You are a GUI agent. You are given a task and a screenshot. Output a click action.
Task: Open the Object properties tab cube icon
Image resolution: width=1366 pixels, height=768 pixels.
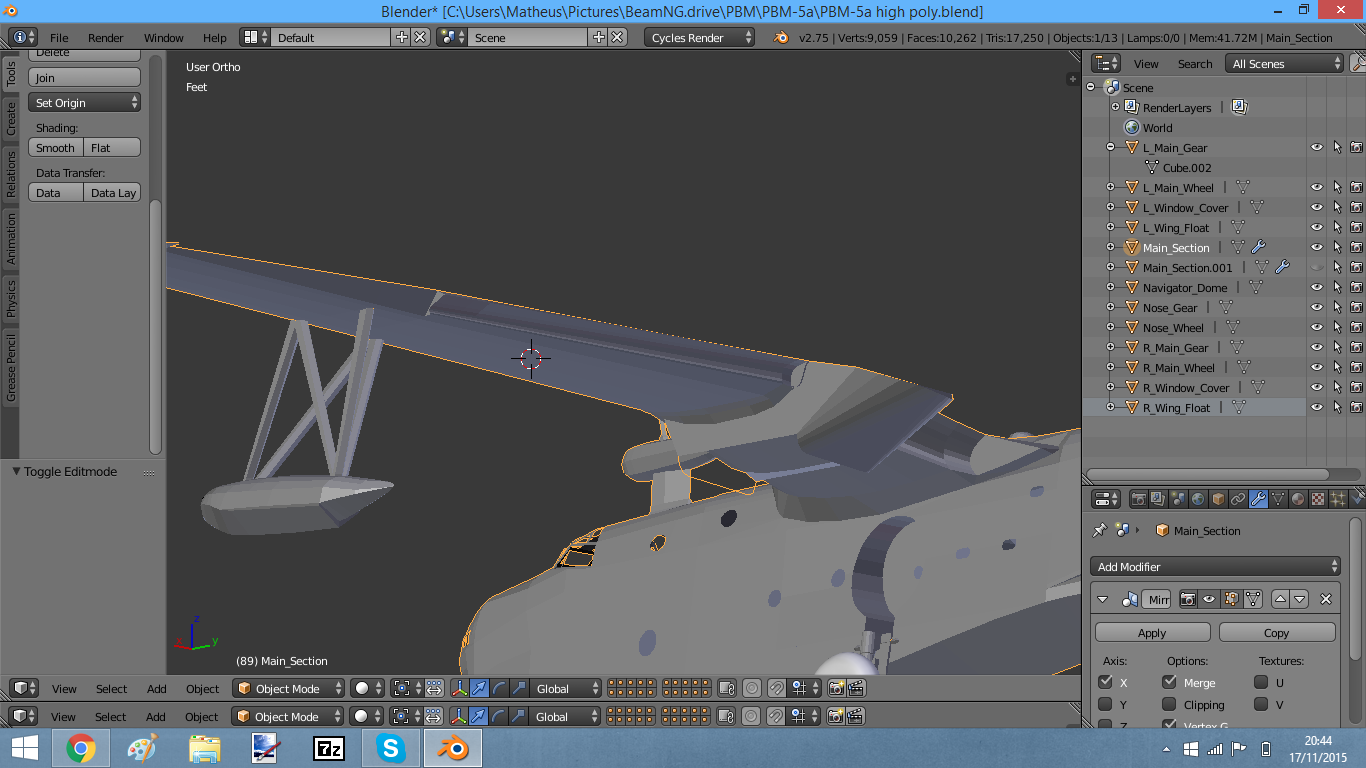[x=1218, y=498]
